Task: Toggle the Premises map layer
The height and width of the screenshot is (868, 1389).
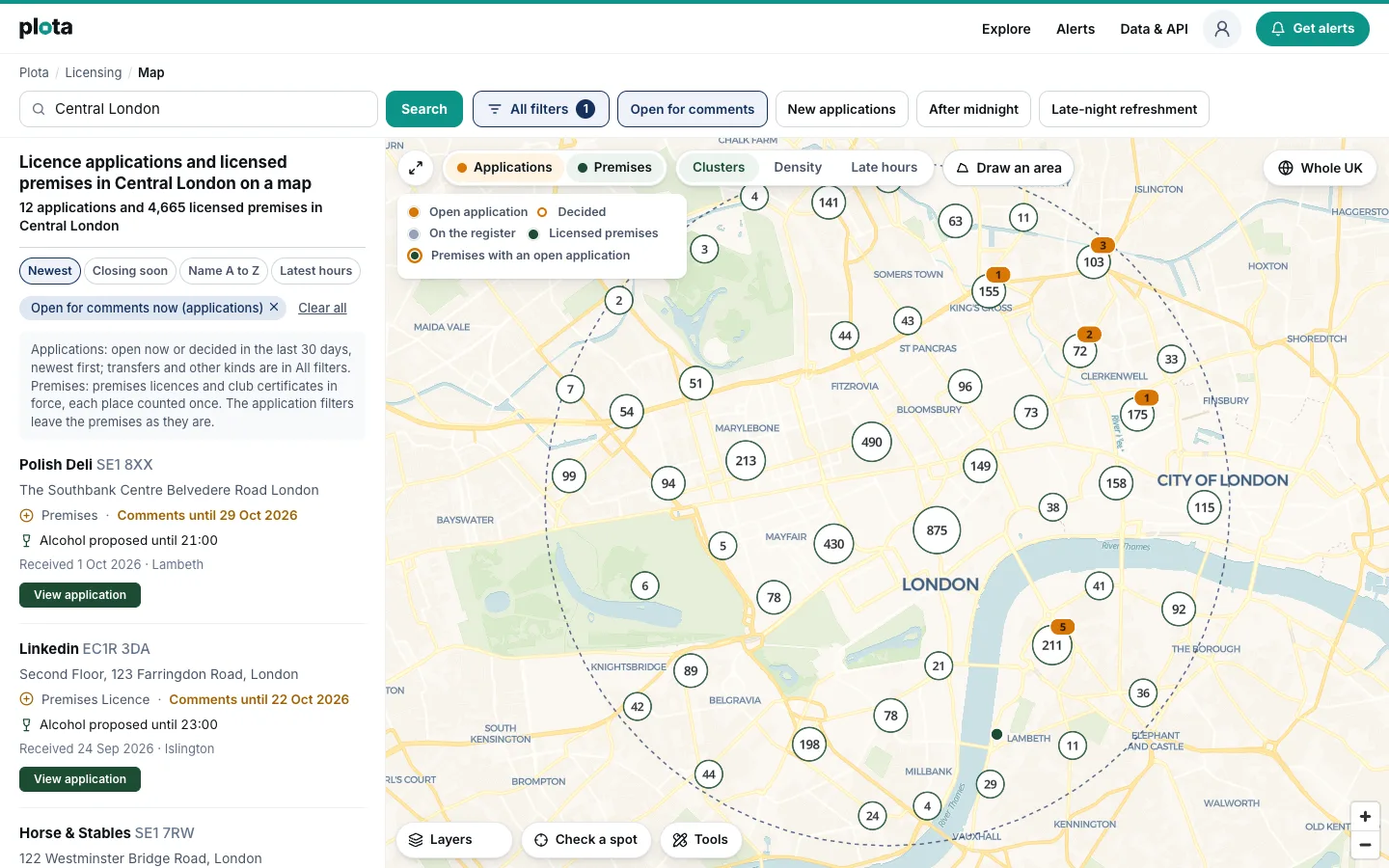Action: (x=614, y=168)
